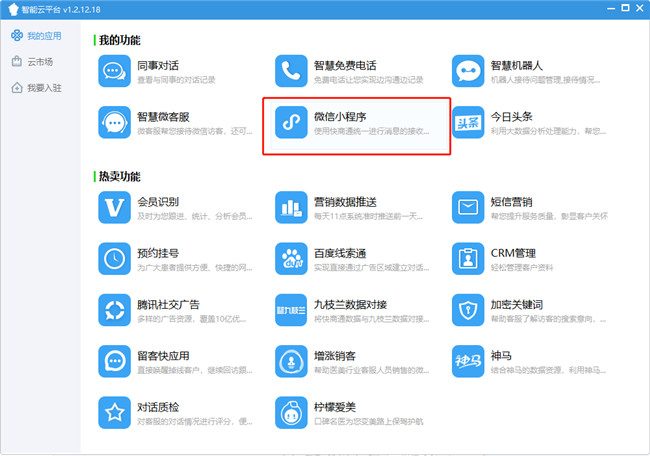650x456 pixels.
Task: Open the 智慧机器人 robot icon
Action: coord(468,70)
